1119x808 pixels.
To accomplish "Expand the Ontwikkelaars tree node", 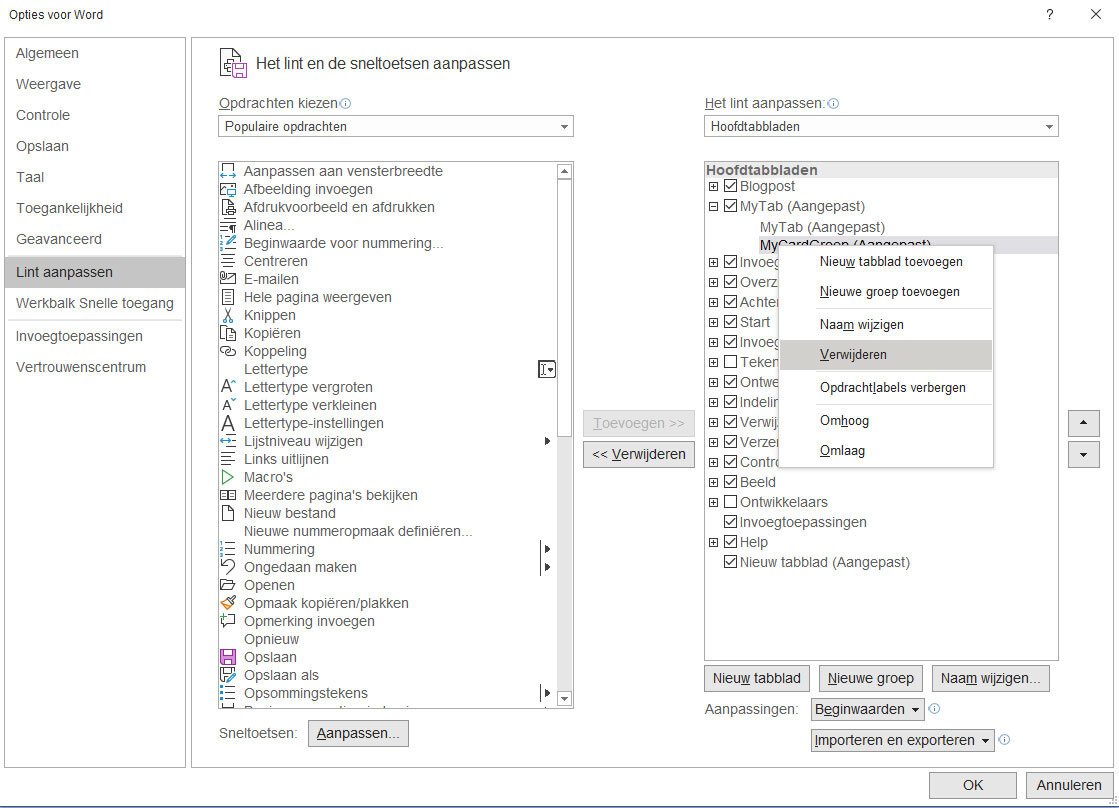I will 713,502.
